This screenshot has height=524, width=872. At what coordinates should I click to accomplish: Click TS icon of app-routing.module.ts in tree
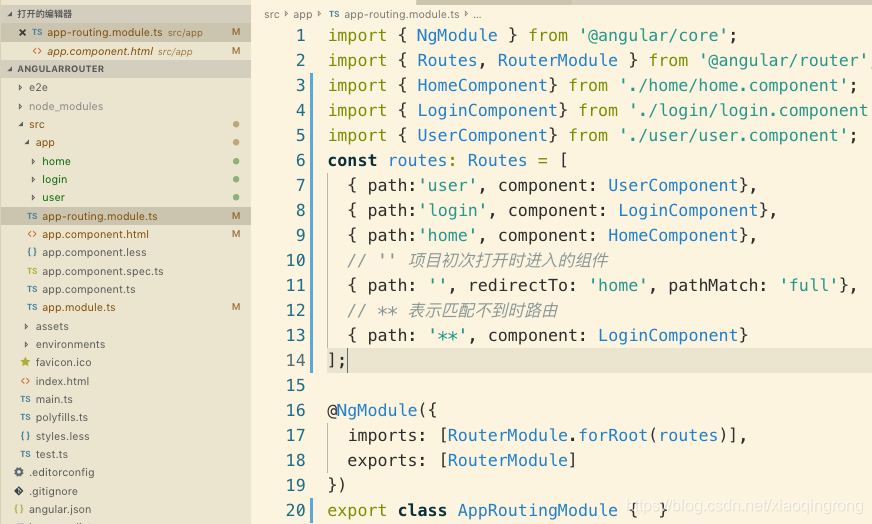(32, 216)
